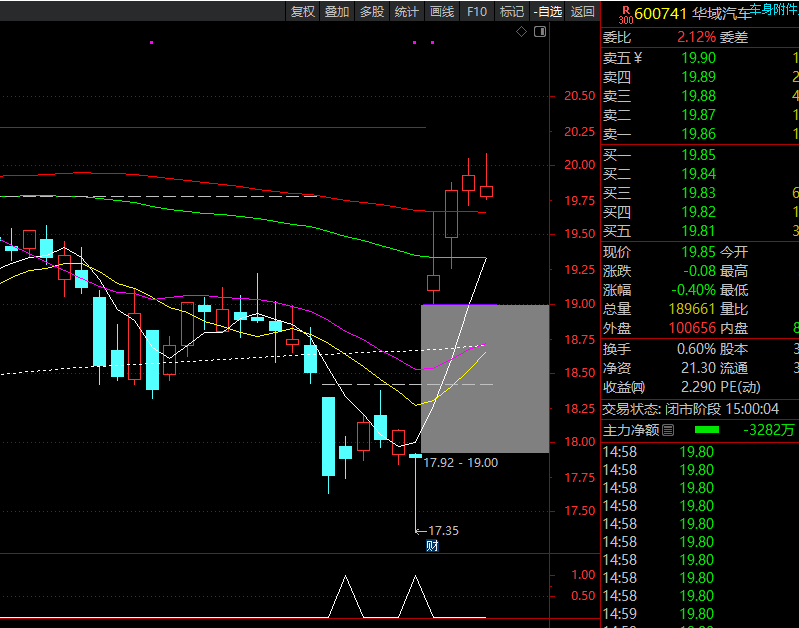Click the R300 badge beside stock code
Viewport: 799px width, 628px height.
click(x=626, y=15)
